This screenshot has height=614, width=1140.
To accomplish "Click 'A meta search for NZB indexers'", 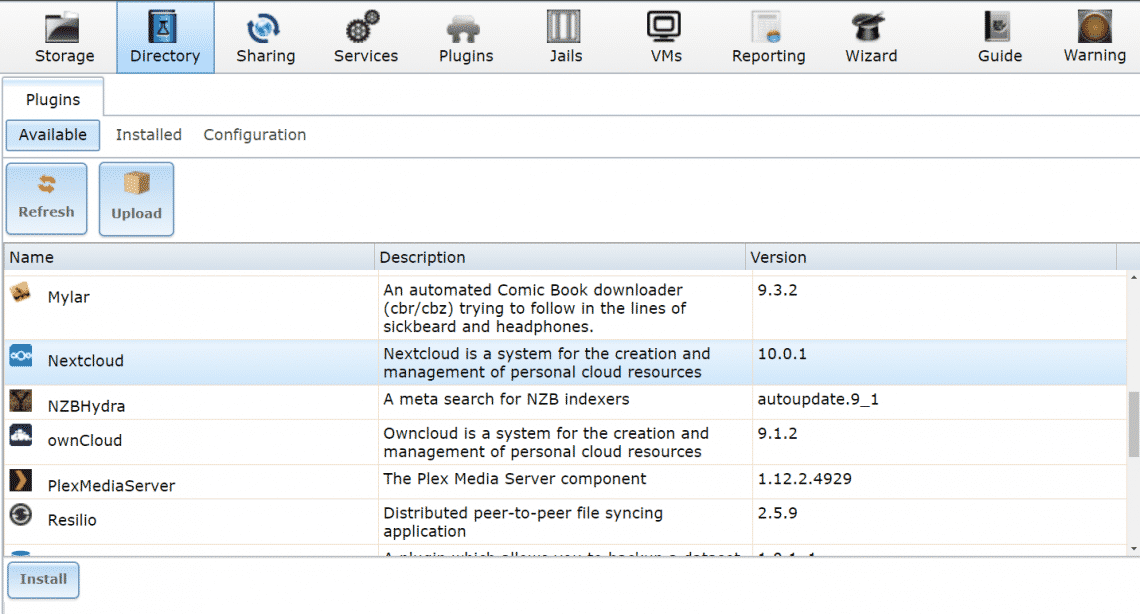I will [x=506, y=399].
